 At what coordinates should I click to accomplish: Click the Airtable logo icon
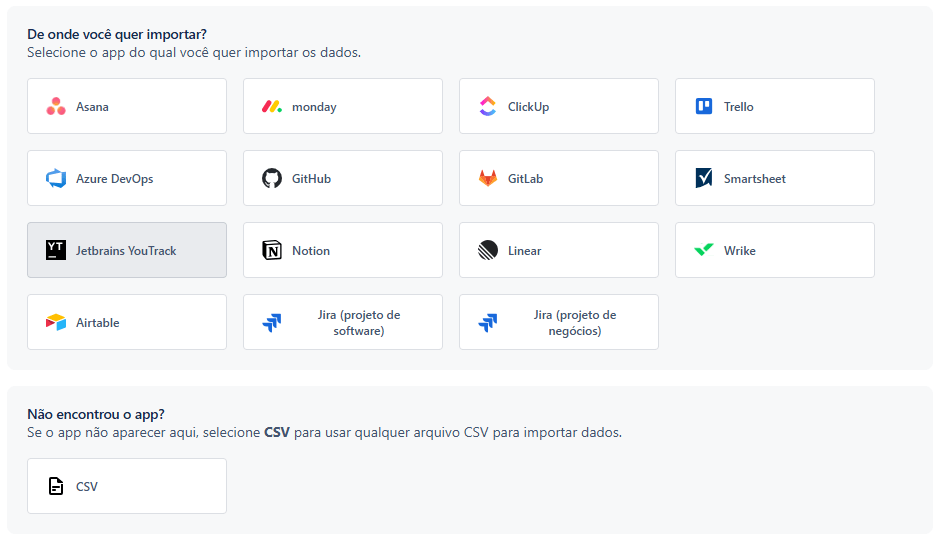click(x=56, y=323)
